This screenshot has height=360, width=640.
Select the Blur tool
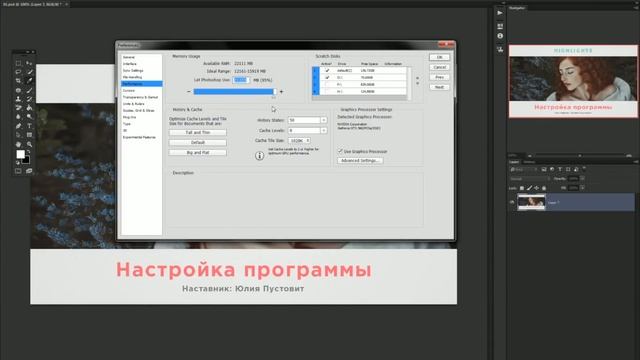point(18,117)
